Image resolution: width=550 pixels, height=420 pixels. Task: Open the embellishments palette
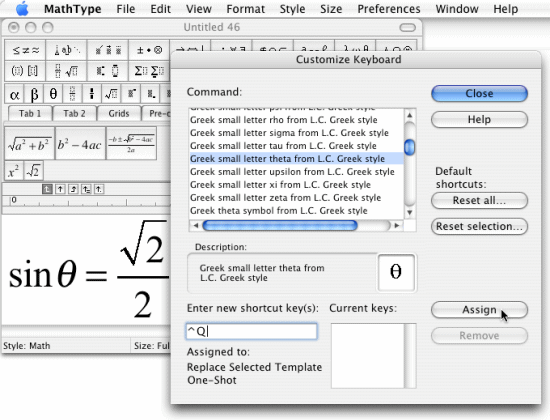click(108, 50)
